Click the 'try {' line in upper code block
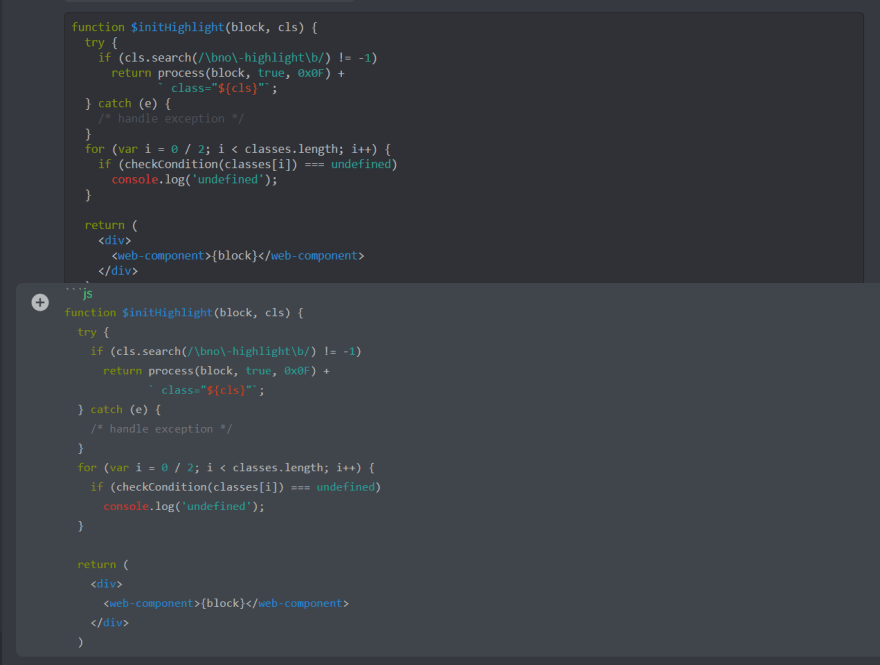 (101, 43)
